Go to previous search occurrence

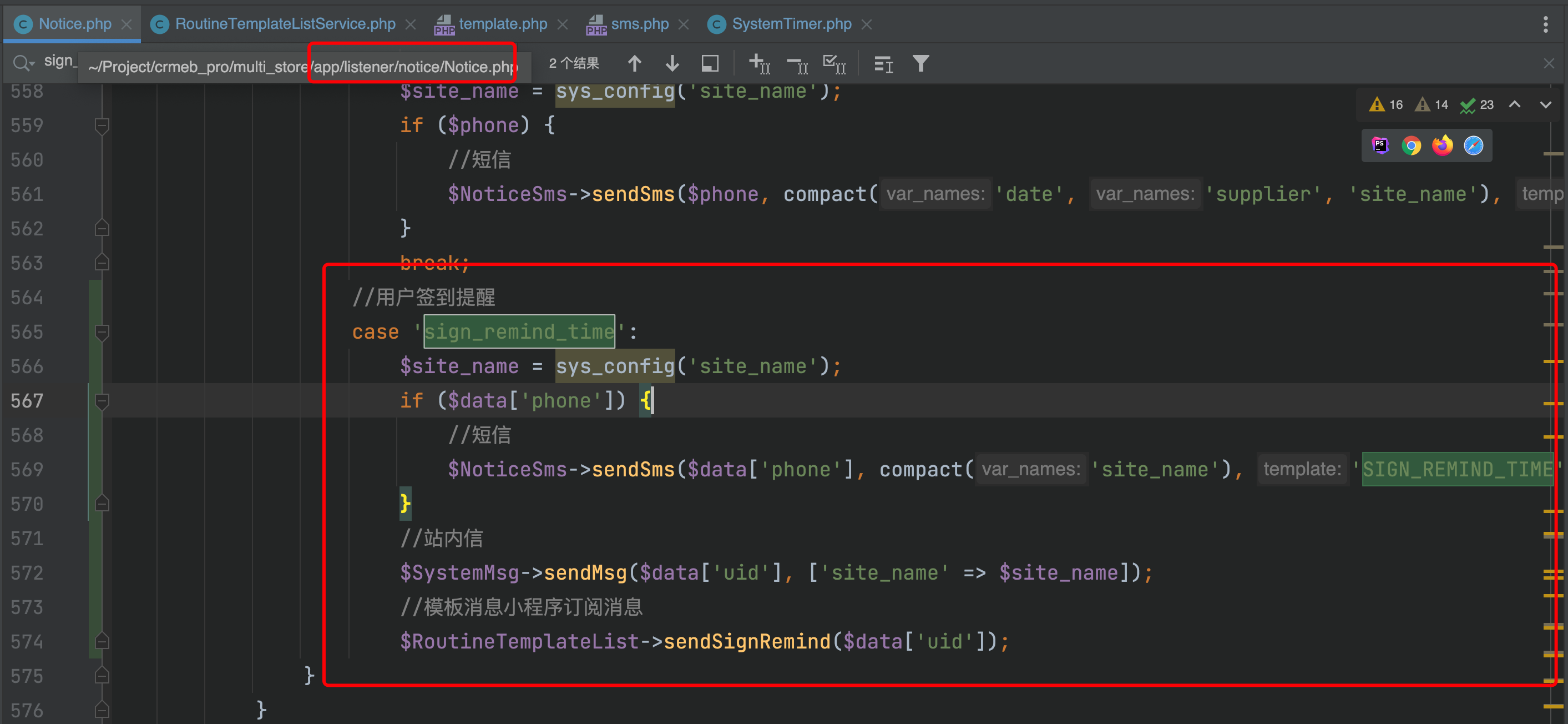point(635,63)
